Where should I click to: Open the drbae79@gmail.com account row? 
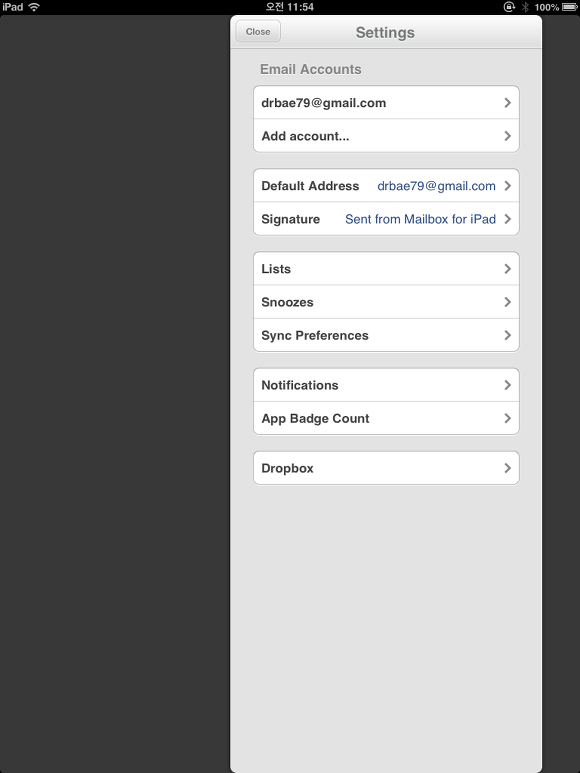[x=386, y=103]
